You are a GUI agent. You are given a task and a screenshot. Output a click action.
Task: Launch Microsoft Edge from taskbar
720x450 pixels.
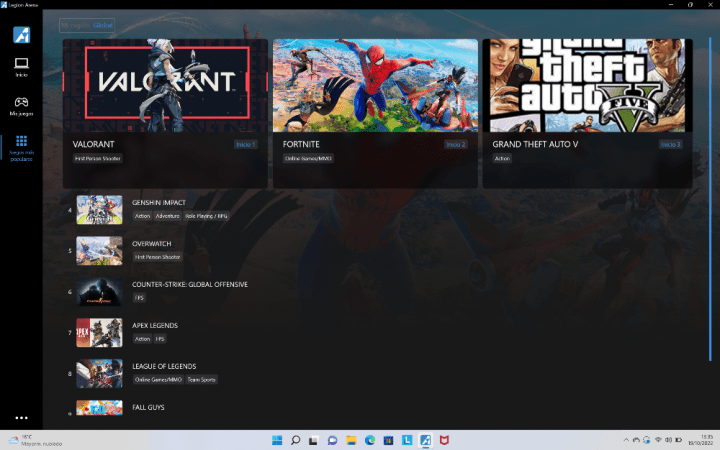370,440
